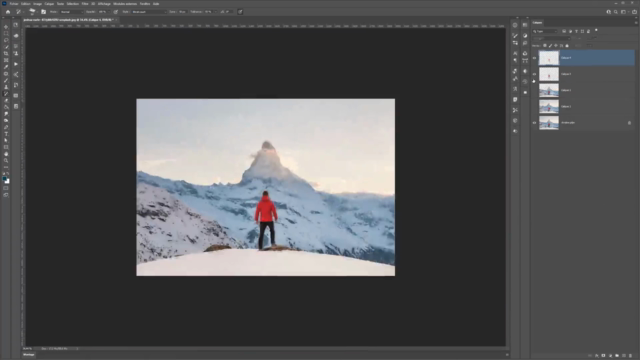
Task: Click the Zone value field in options bar
Action: (x=183, y=12)
